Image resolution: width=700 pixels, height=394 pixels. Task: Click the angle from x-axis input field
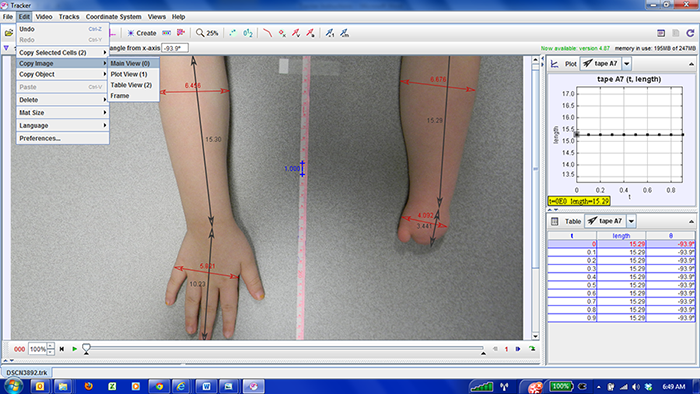pyautogui.click(x=175, y=48)
